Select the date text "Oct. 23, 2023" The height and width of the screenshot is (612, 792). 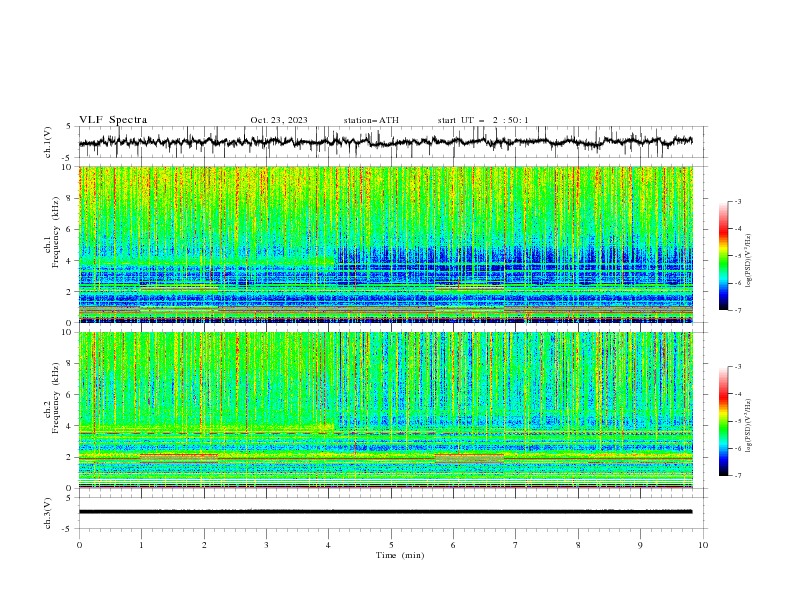point(279,120)
